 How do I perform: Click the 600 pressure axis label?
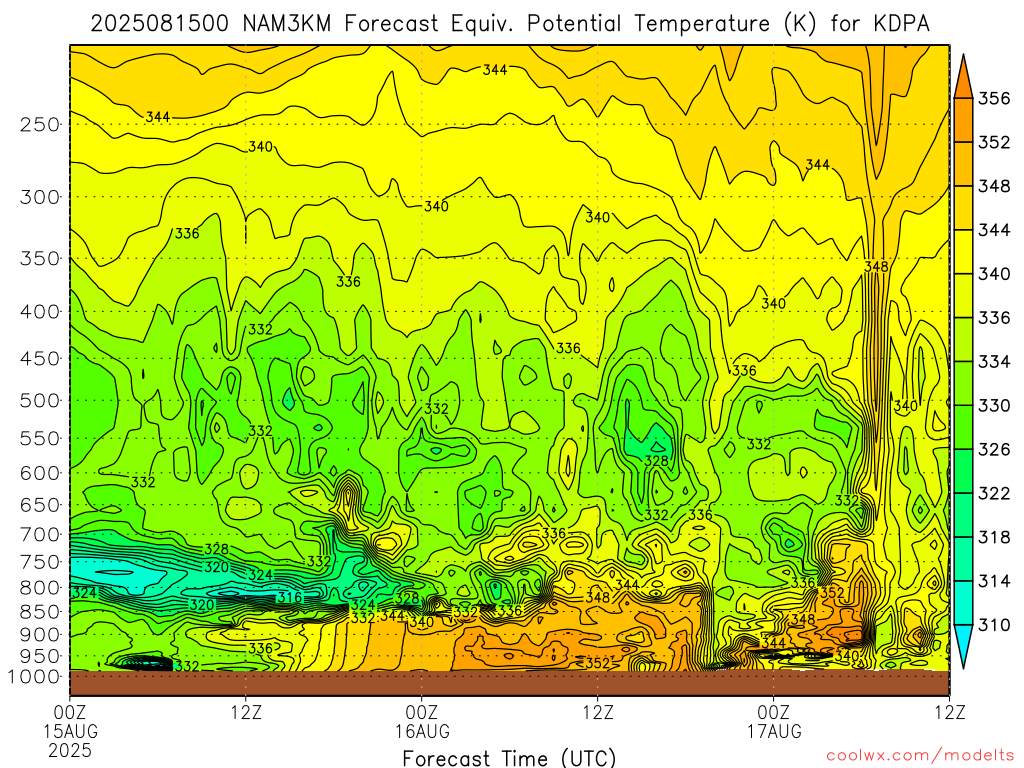click(x=40, y=473)
